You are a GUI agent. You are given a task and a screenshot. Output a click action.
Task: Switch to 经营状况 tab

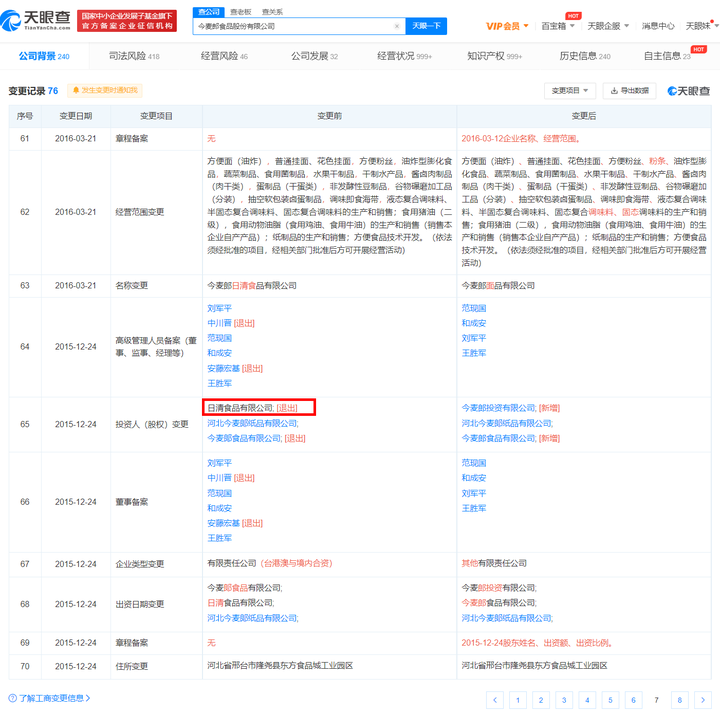(404, 56)
